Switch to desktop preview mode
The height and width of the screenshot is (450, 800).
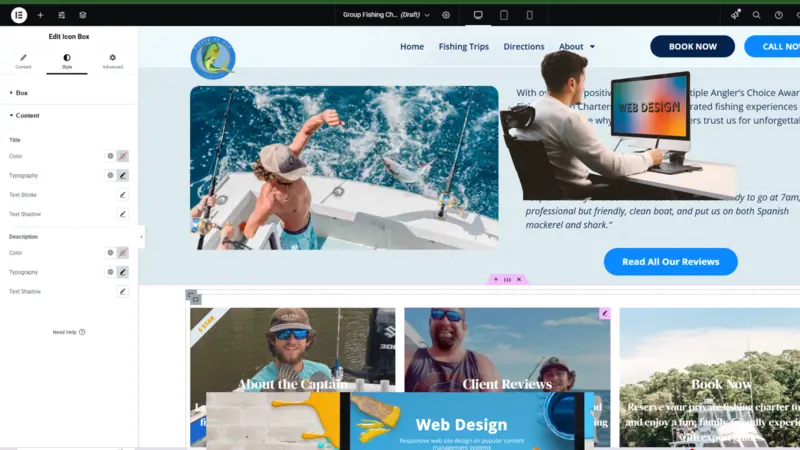pyautogui.click(x=478, y=15)
